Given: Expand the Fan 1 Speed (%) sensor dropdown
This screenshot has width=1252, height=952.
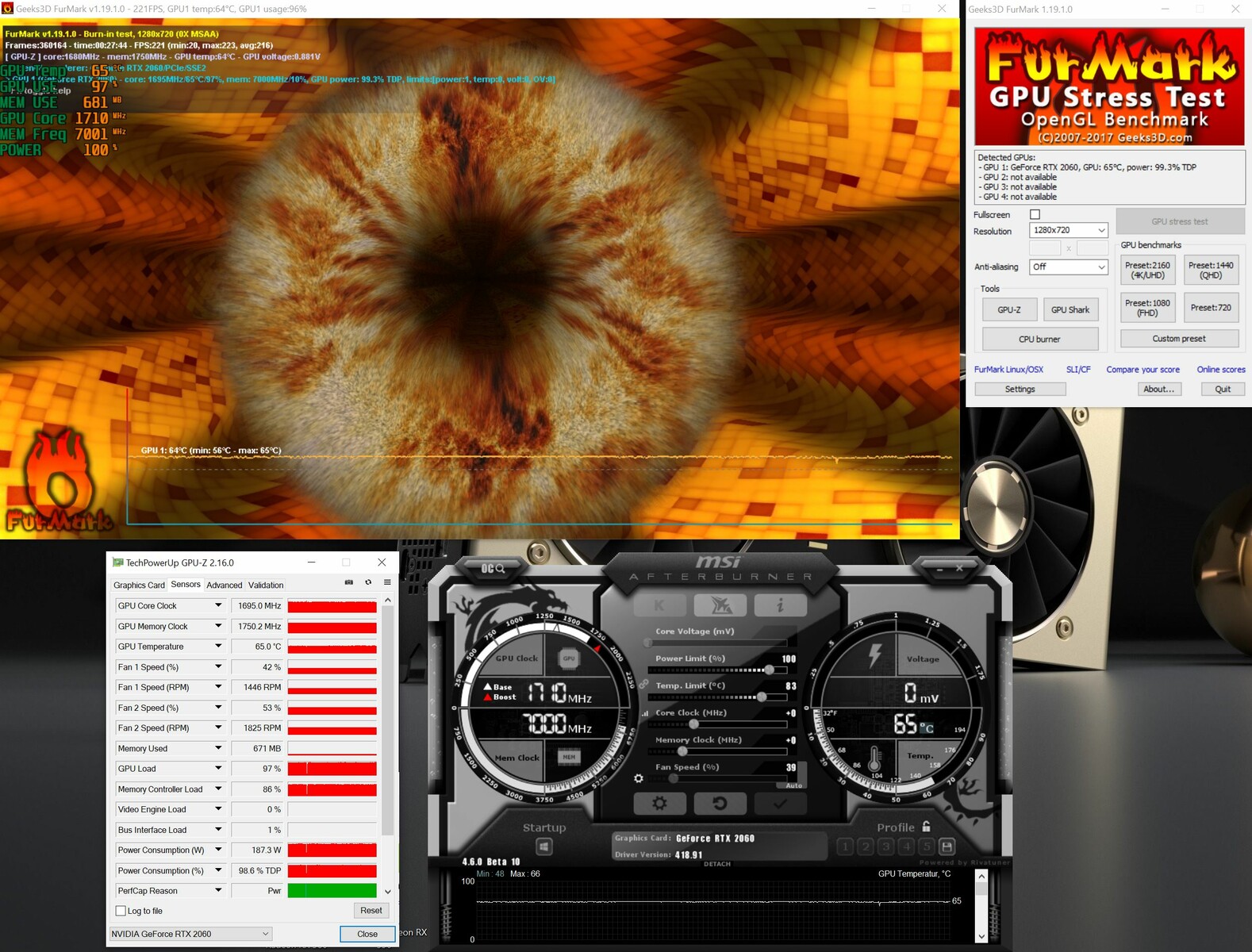Looking at the screenshot, I should tap(218, 666).
